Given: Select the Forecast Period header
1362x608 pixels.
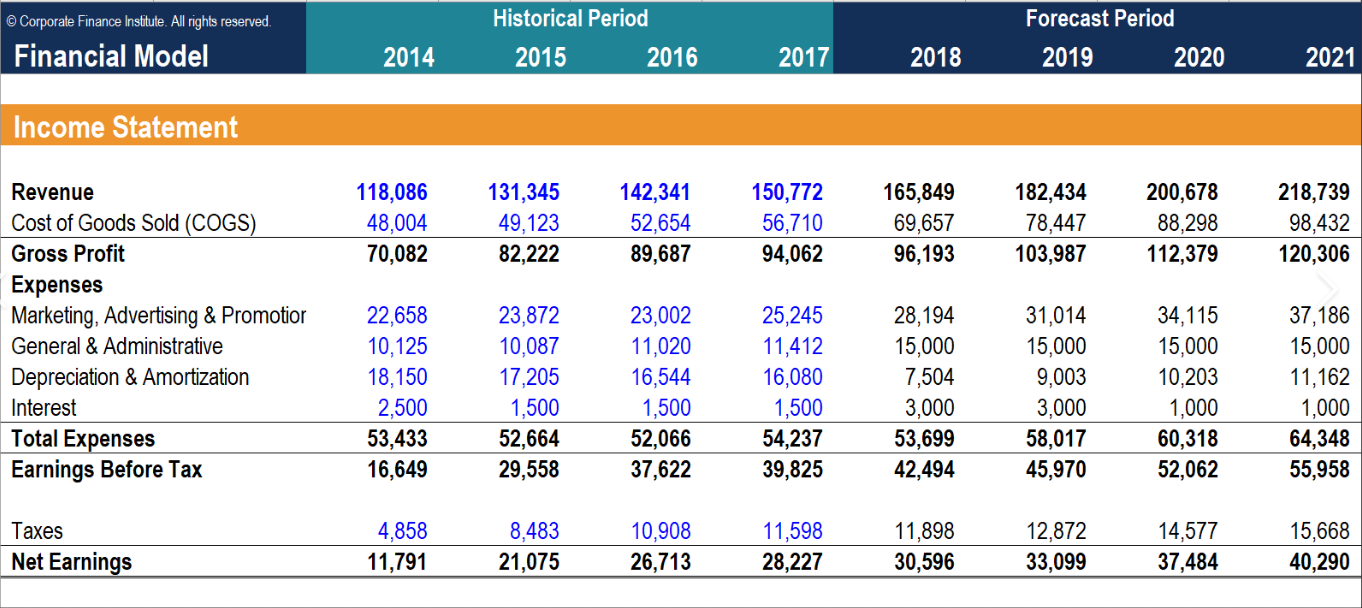Looking at the screenshot, I should point(1100,18).
